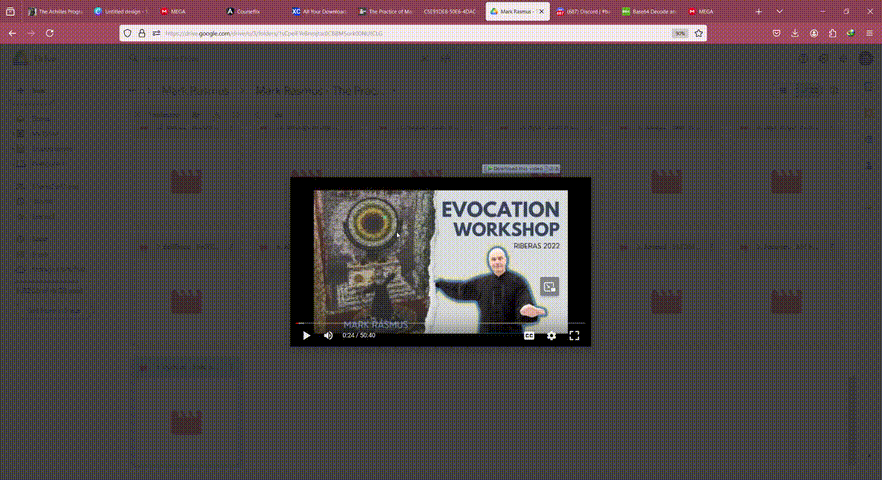Switch to The Practice of Mo... tab
Viewport: 882px width, 480px height.
pos(385,11)
